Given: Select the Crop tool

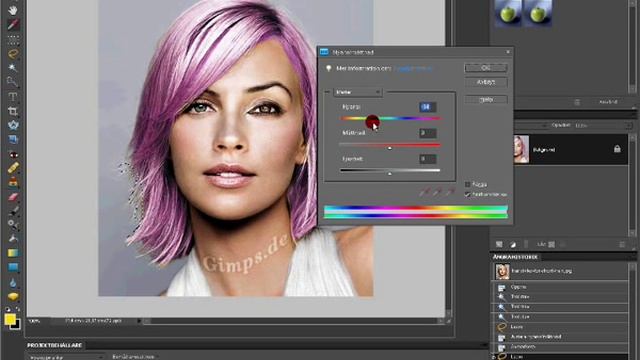Looking at the screenshot, I should [x=13, y=111].
